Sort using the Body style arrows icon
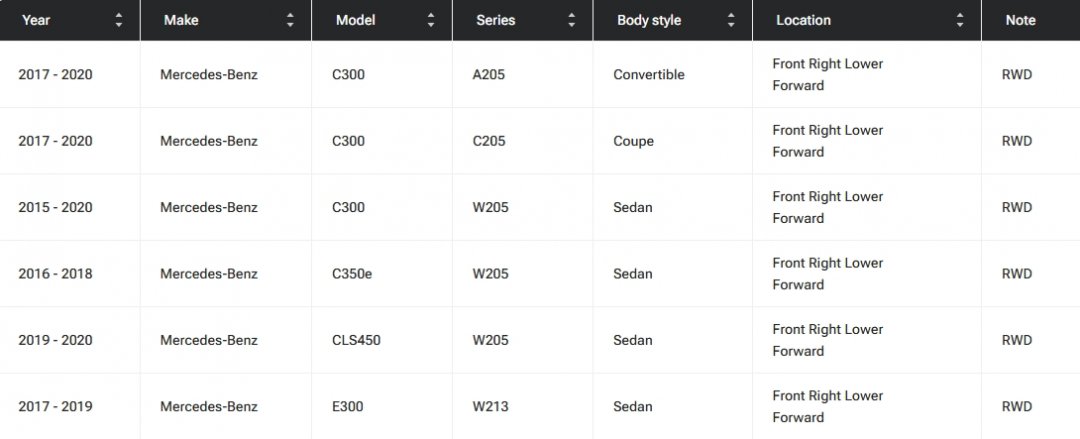This screenshot has height=439, width=1080. pyautogui.click(x=731, y=20)
